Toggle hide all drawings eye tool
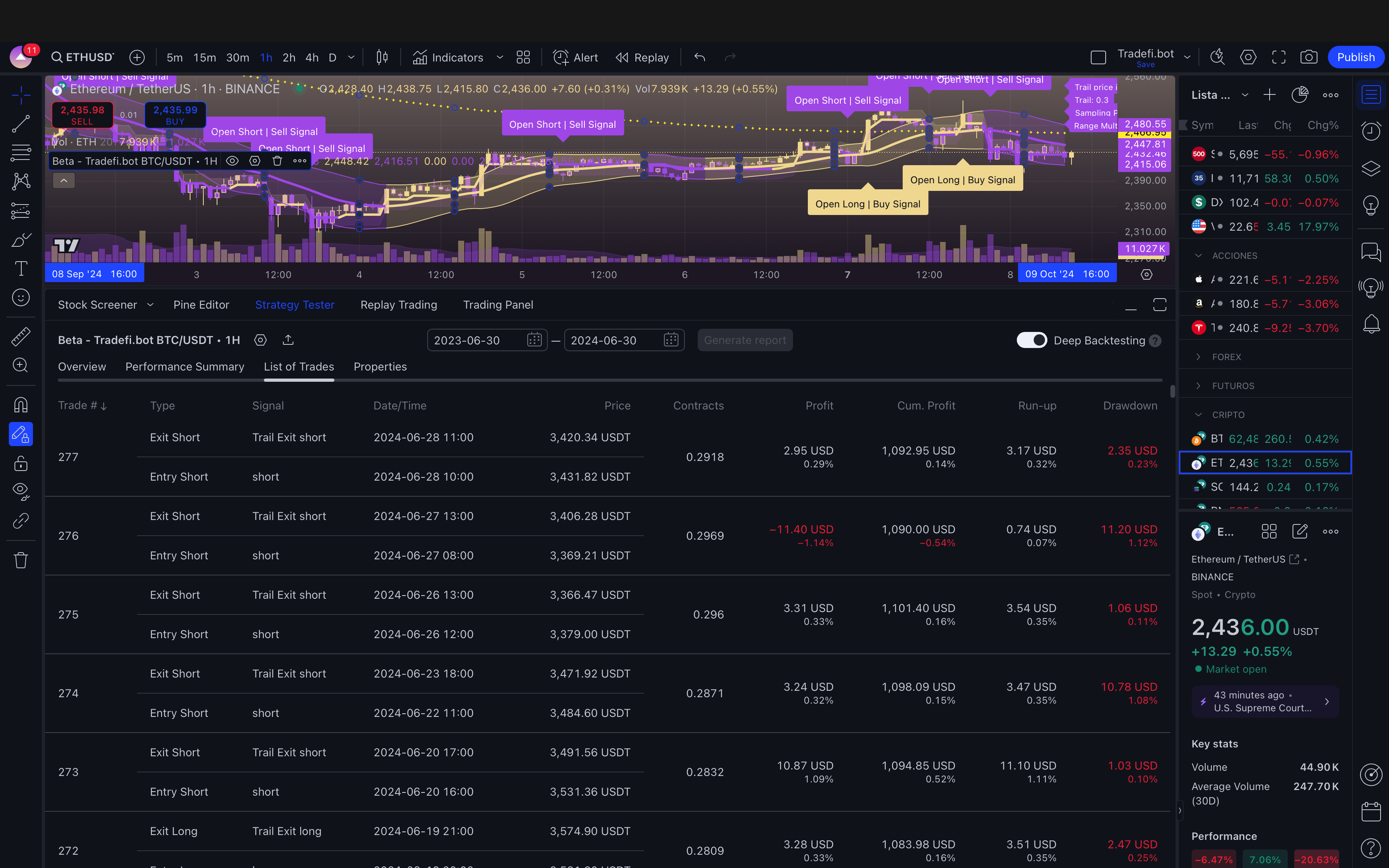 tap(20, 491)
